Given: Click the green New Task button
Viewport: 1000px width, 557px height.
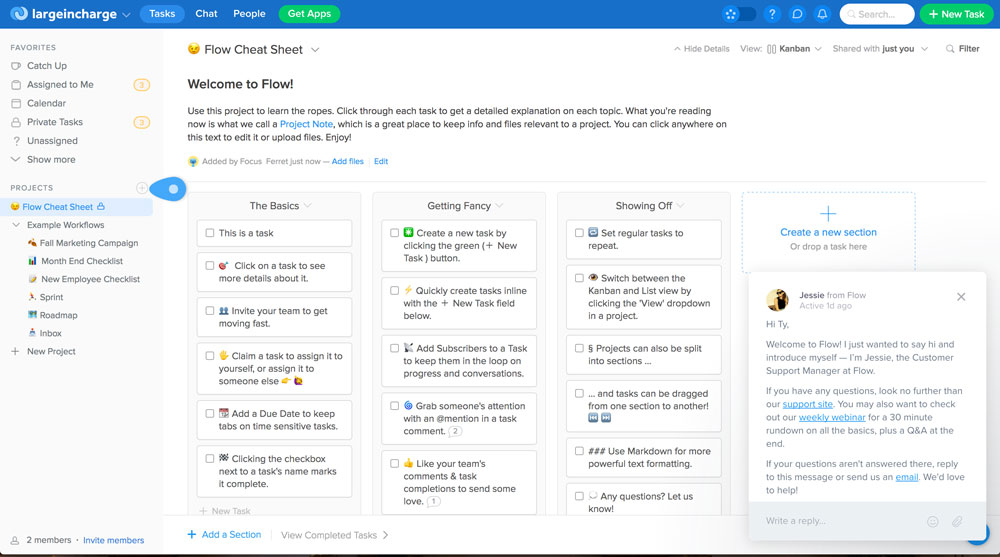Looking at the screenshot, I should tap(956, 14).
